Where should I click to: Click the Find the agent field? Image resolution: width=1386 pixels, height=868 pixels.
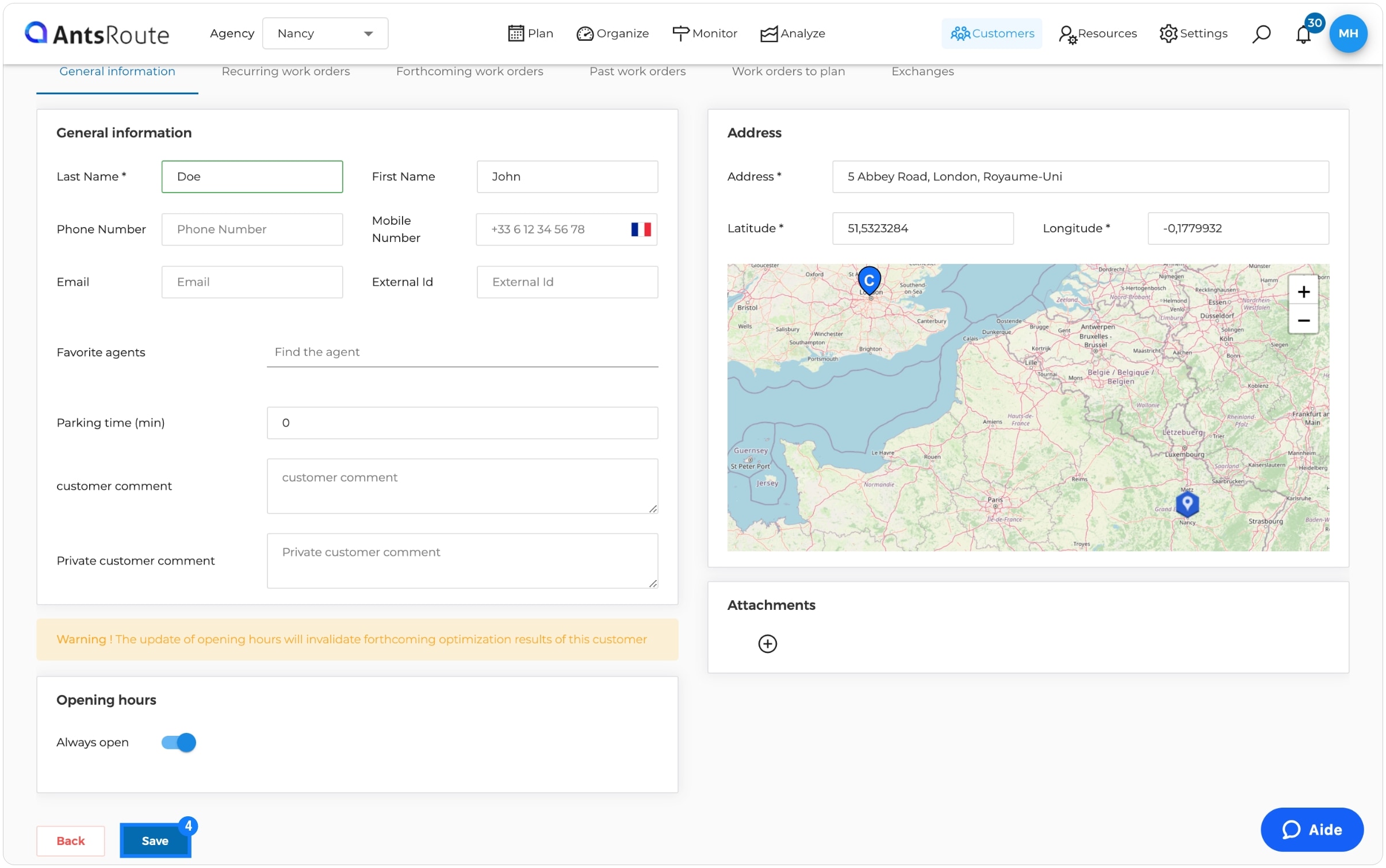[462, 352]
